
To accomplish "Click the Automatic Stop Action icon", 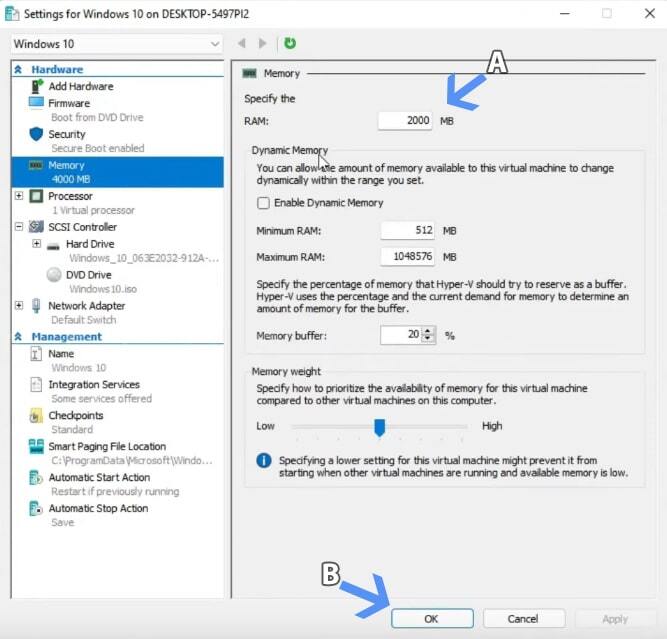I will point(36,508).
